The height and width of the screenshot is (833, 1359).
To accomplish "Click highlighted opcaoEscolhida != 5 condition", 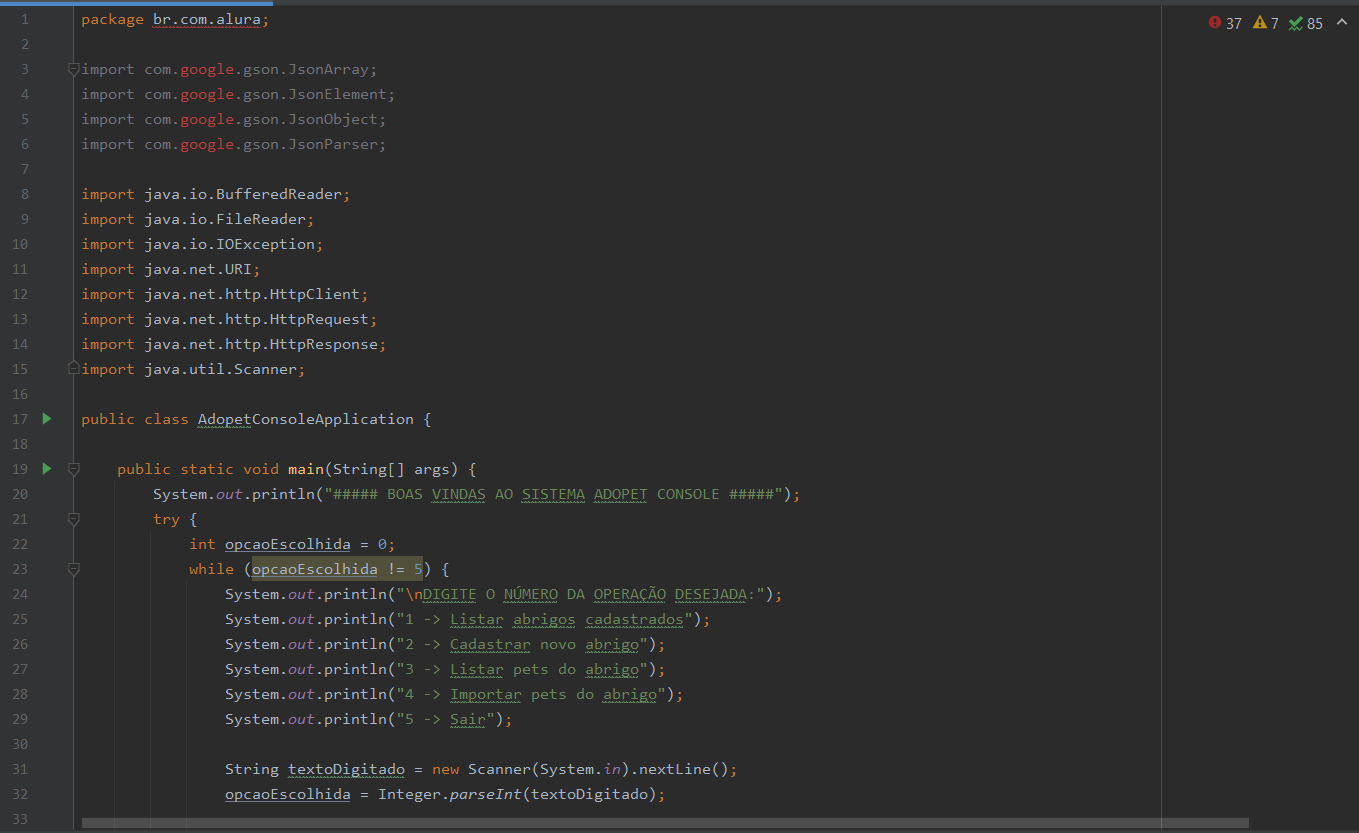I will (x=337, y=569).
